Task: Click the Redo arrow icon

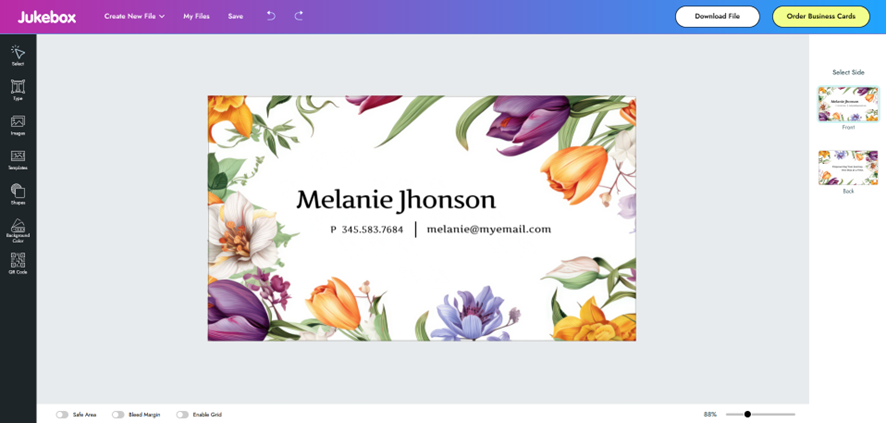Action: [x=299, y=16]
